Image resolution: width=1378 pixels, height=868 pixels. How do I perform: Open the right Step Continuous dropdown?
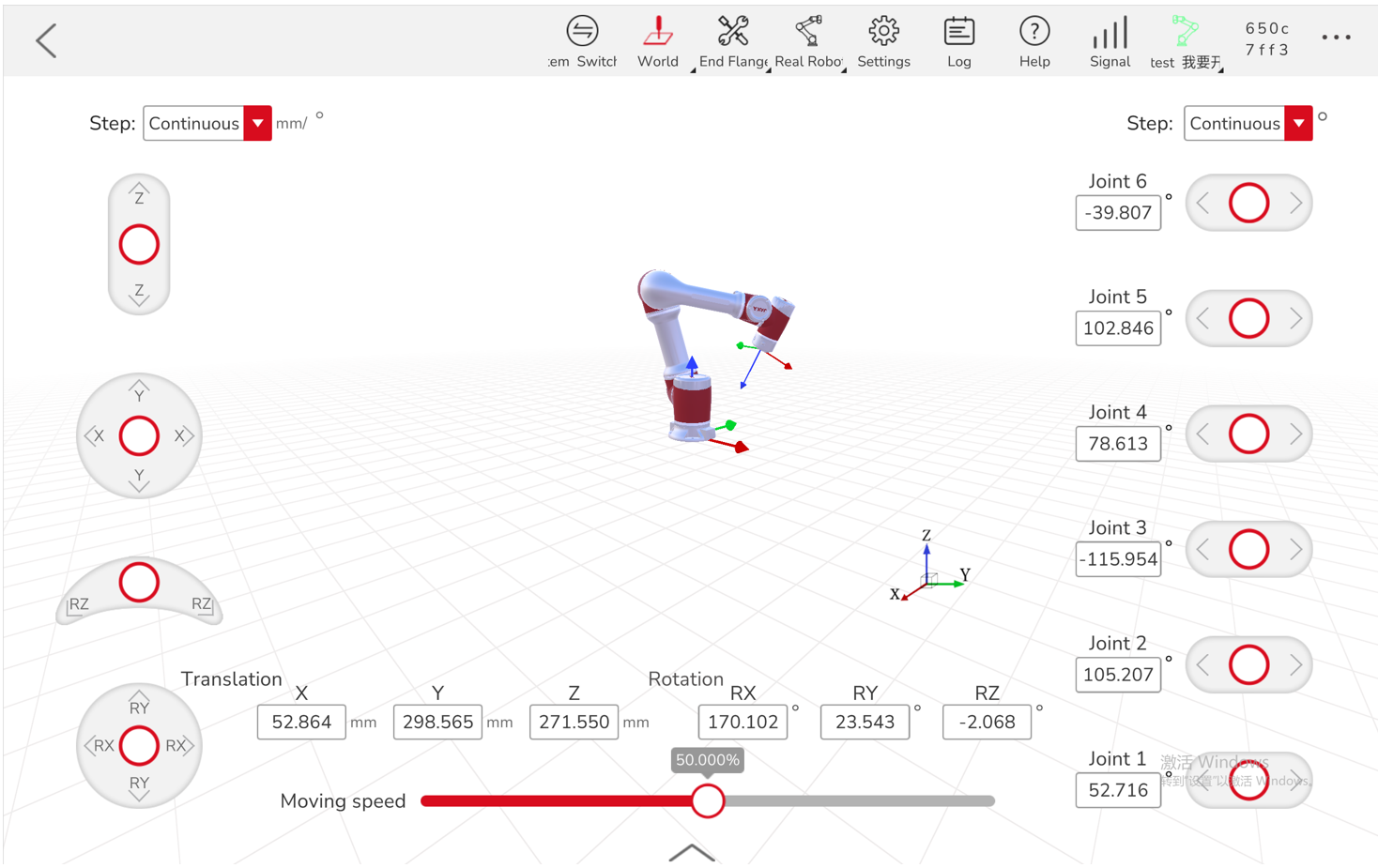(1298, 123)
